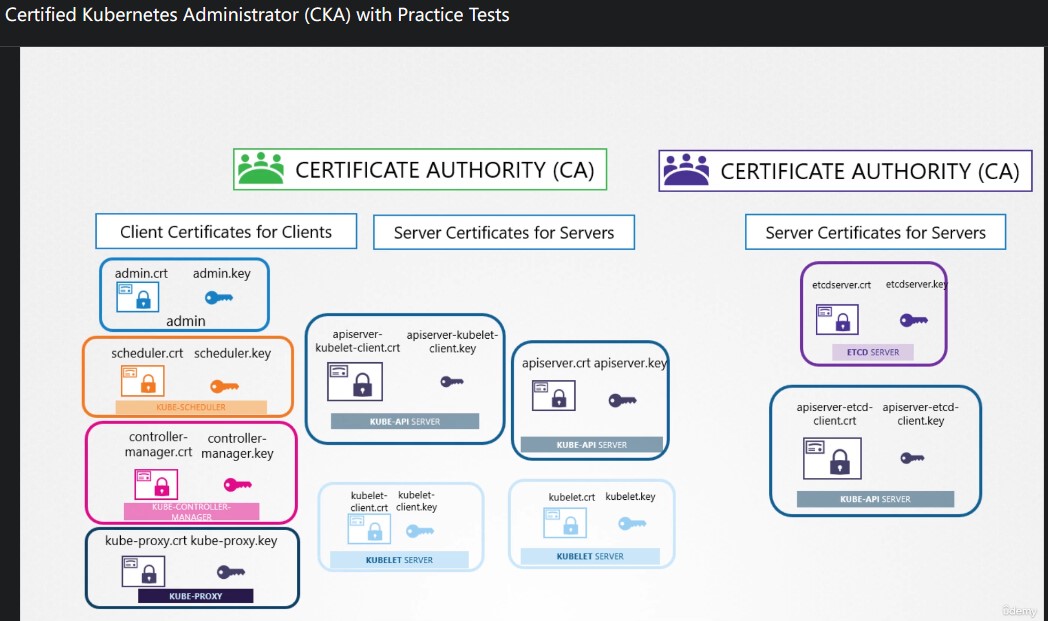Click the 'admin' caption text

point(186,321)
